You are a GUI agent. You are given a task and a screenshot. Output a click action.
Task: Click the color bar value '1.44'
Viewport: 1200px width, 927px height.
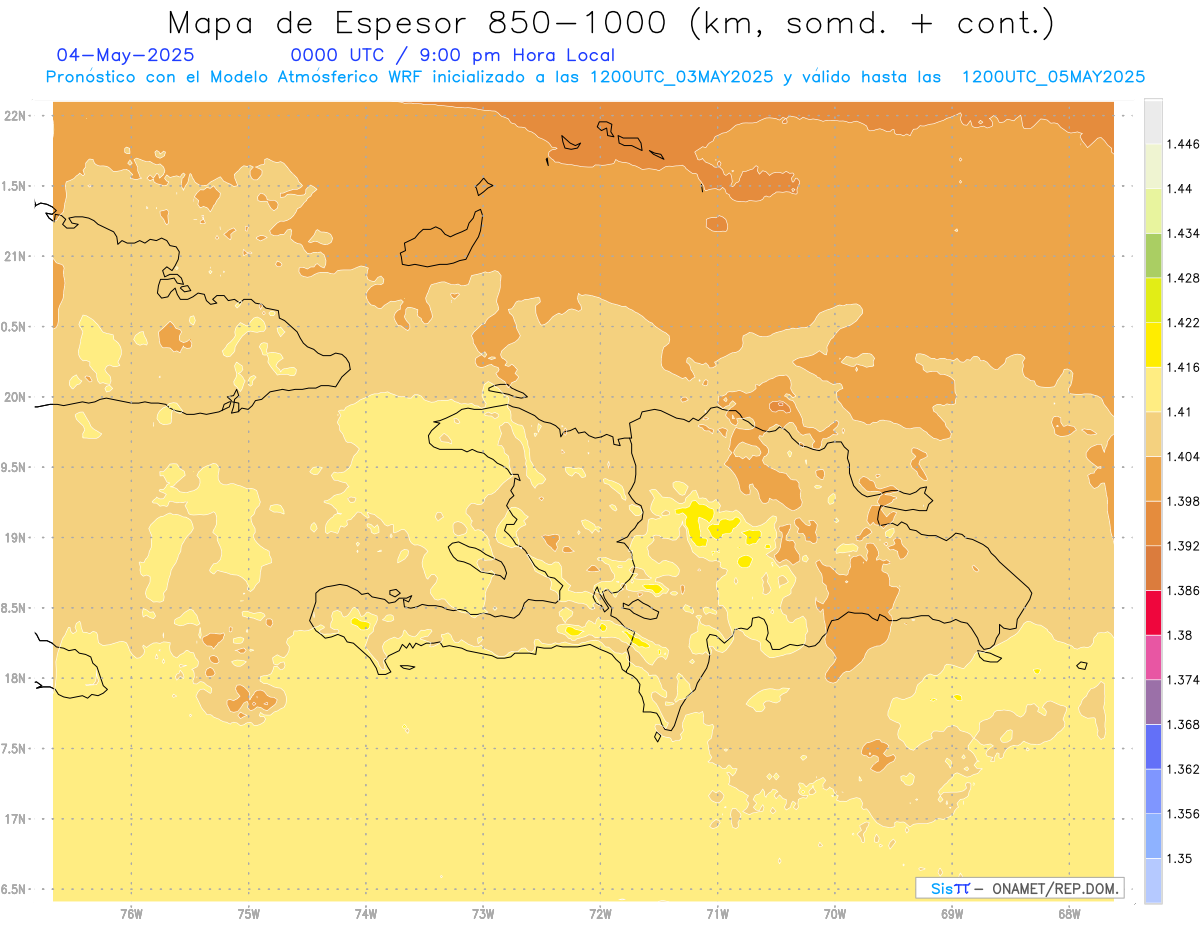pos(1178,188)
